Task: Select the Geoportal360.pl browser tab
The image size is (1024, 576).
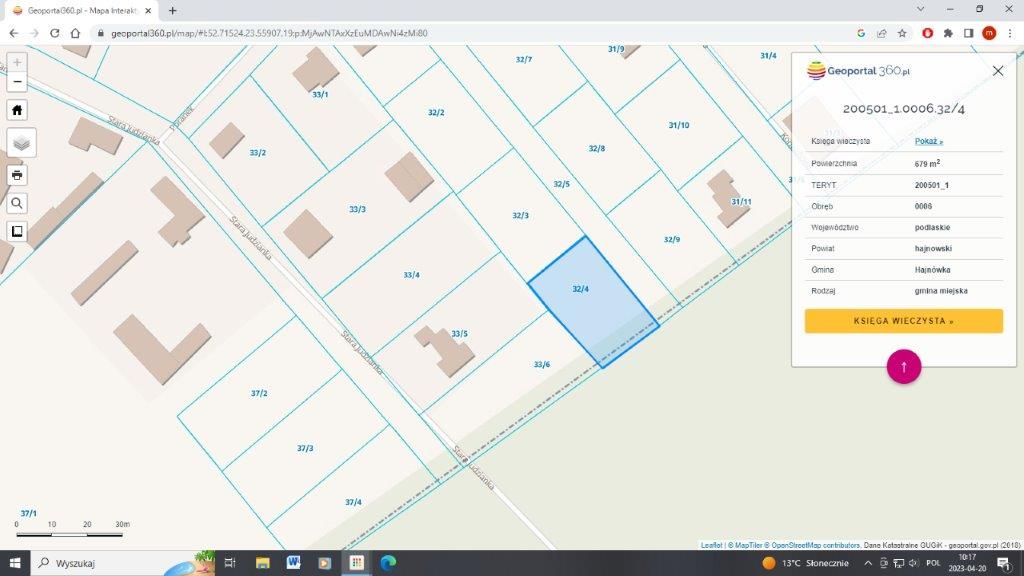Action: [x=80, y=10]
